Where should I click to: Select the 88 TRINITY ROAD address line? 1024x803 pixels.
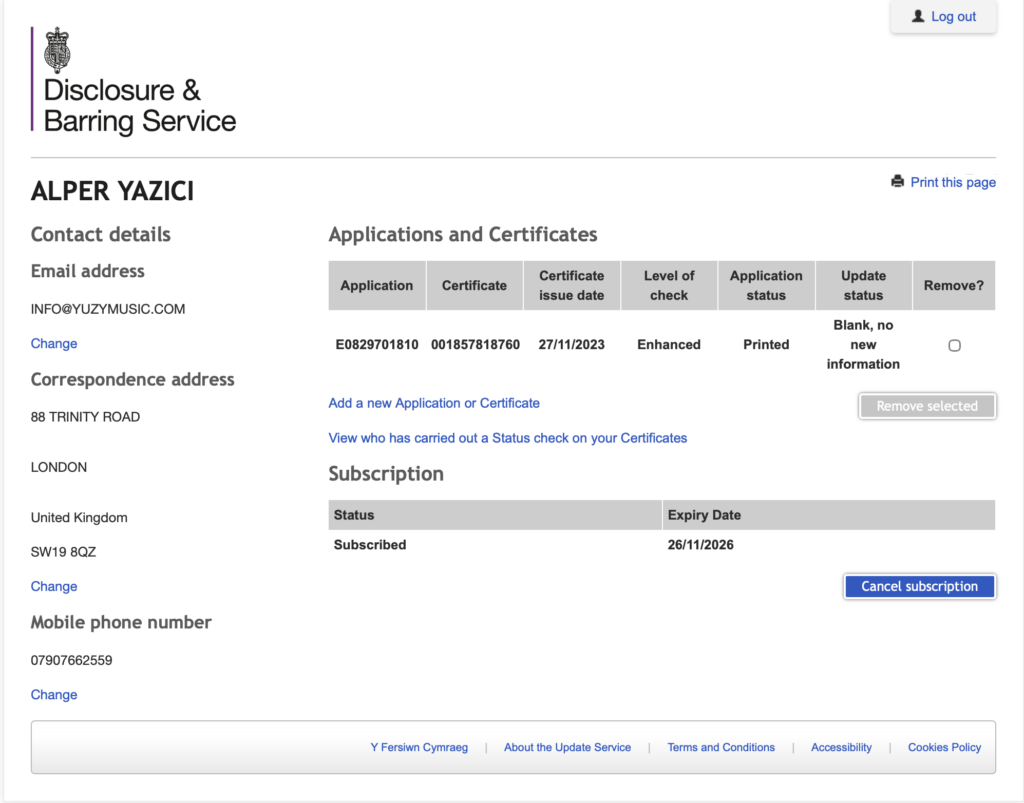click(86, 417)
